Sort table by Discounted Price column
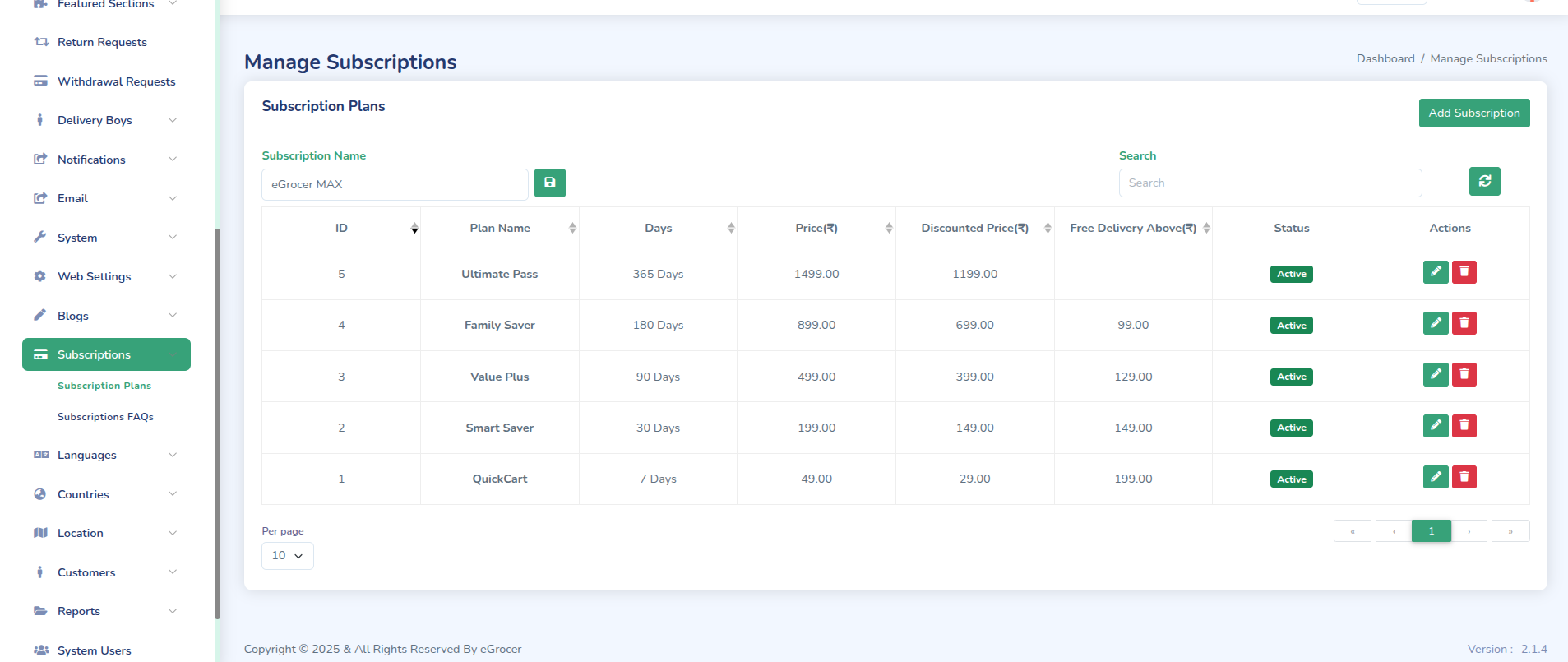This screenshot has height=662, width=1568. [x=974, y=228]
